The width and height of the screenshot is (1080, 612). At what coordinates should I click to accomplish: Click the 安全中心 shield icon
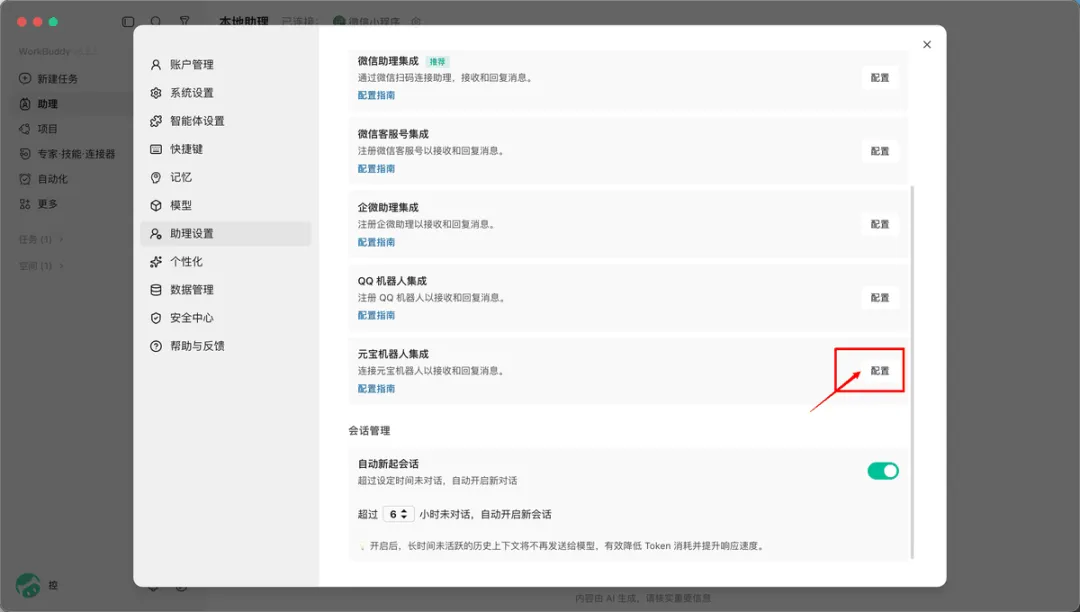[x=156, y=318]
